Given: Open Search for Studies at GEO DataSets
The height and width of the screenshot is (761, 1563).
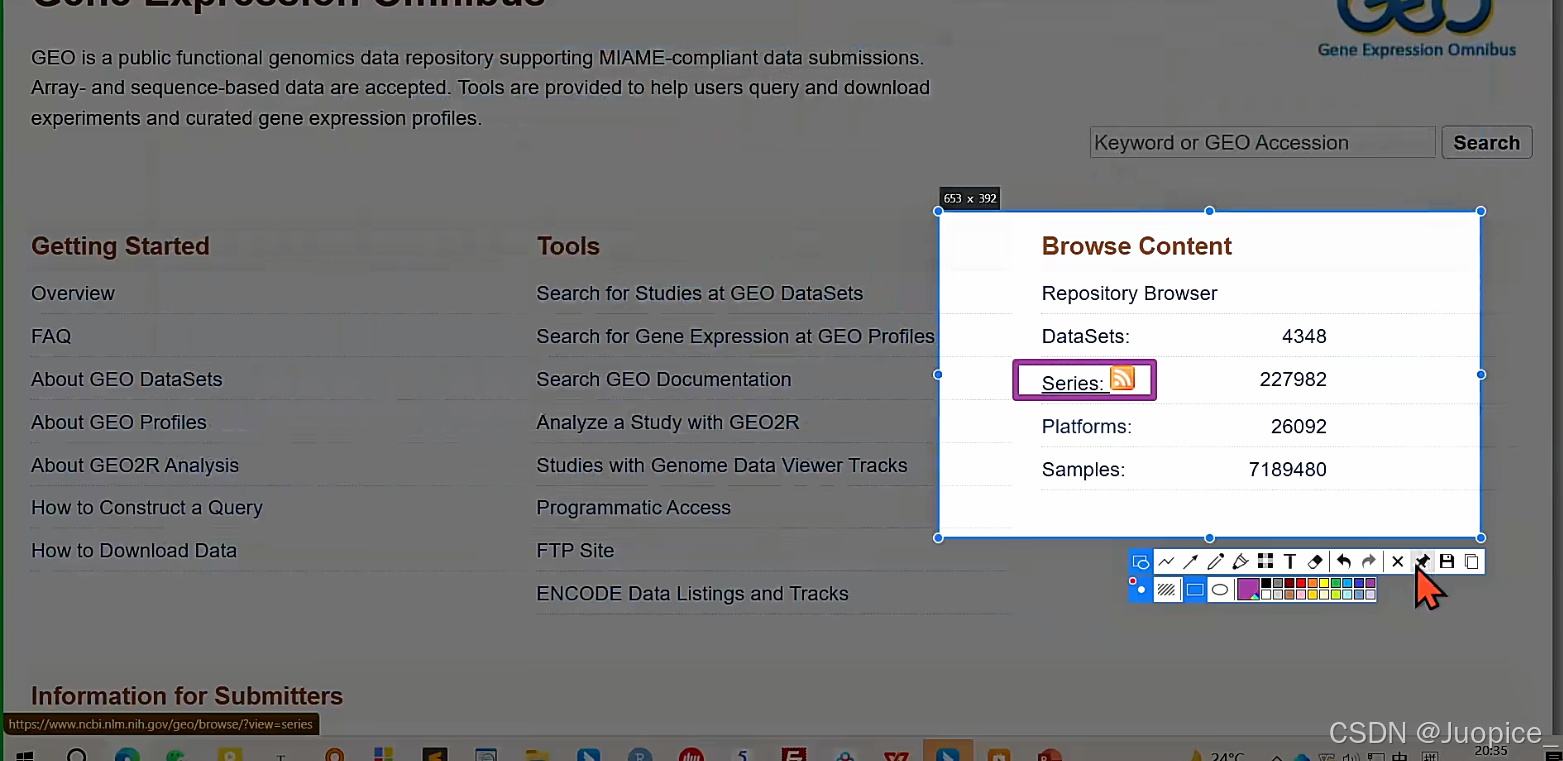Looking at the screenshot, I should (700, 293).
